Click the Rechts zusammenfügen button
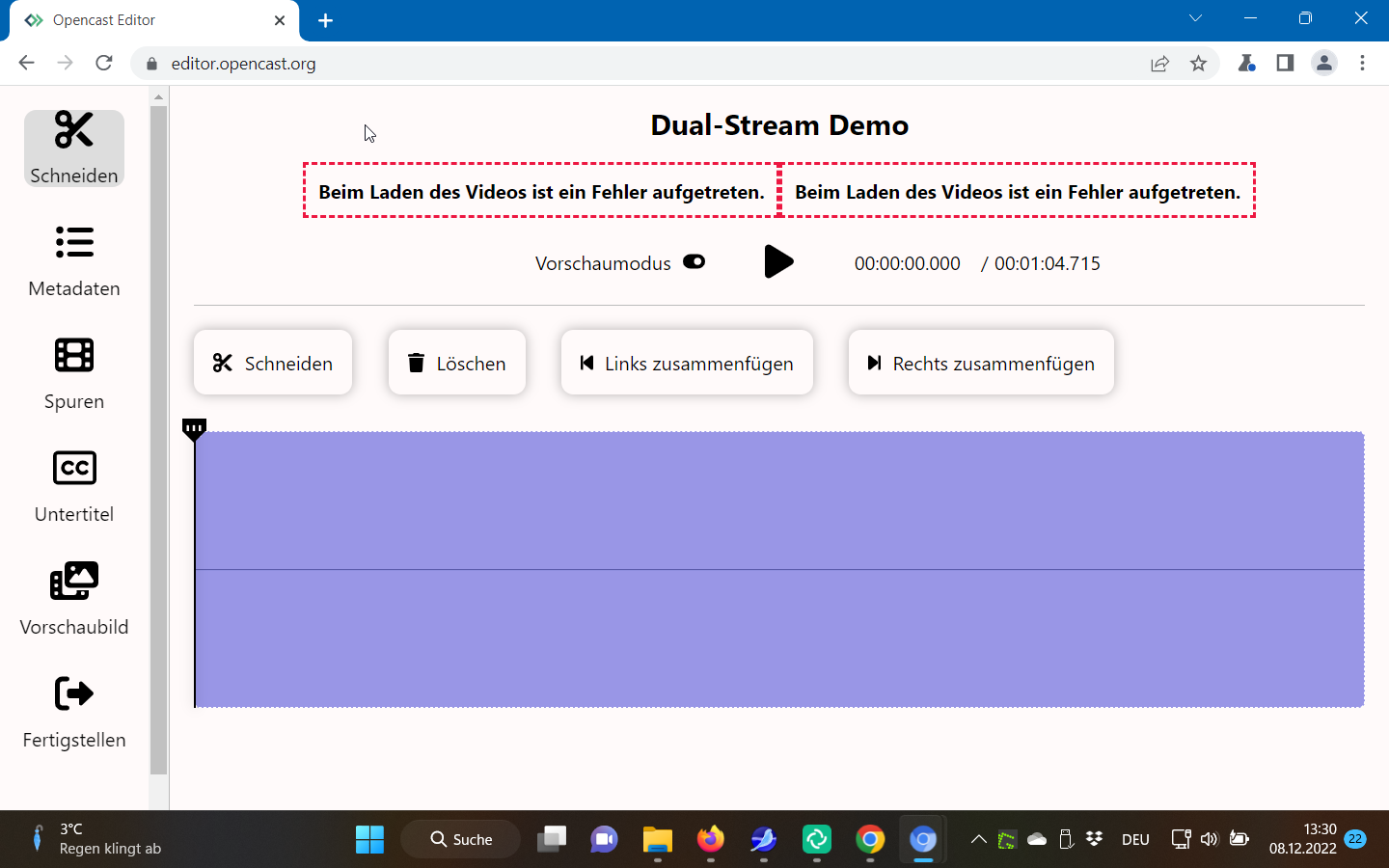Screen dimensions: 1389x868 980,363
